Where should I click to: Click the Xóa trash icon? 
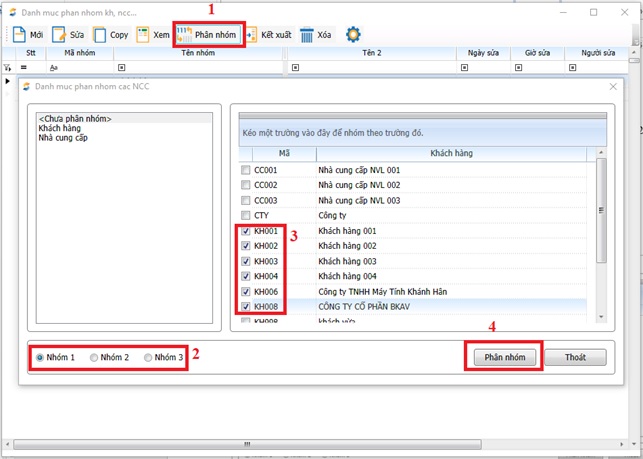pos(307,35)
